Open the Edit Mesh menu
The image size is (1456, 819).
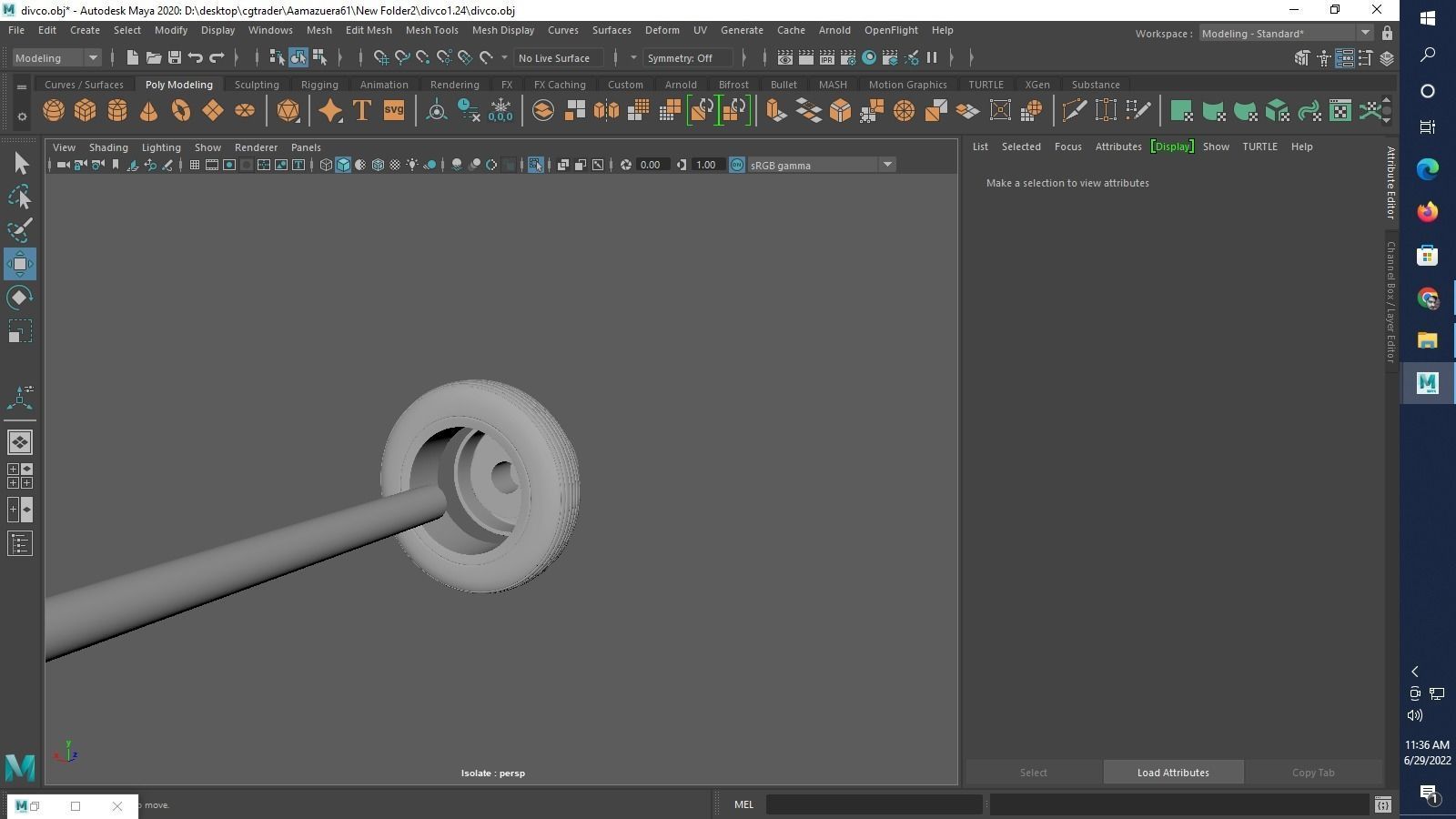coord(369,30)
